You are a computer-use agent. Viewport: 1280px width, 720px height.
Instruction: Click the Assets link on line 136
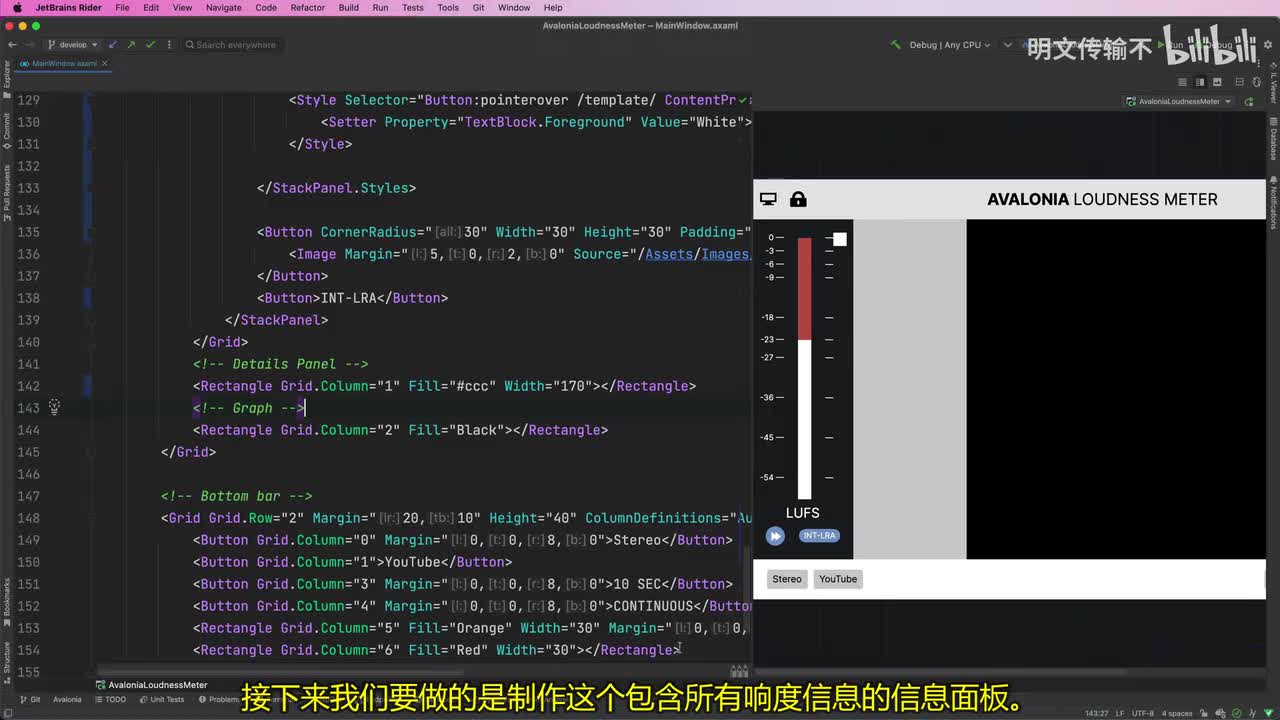(x=669, y=254)
